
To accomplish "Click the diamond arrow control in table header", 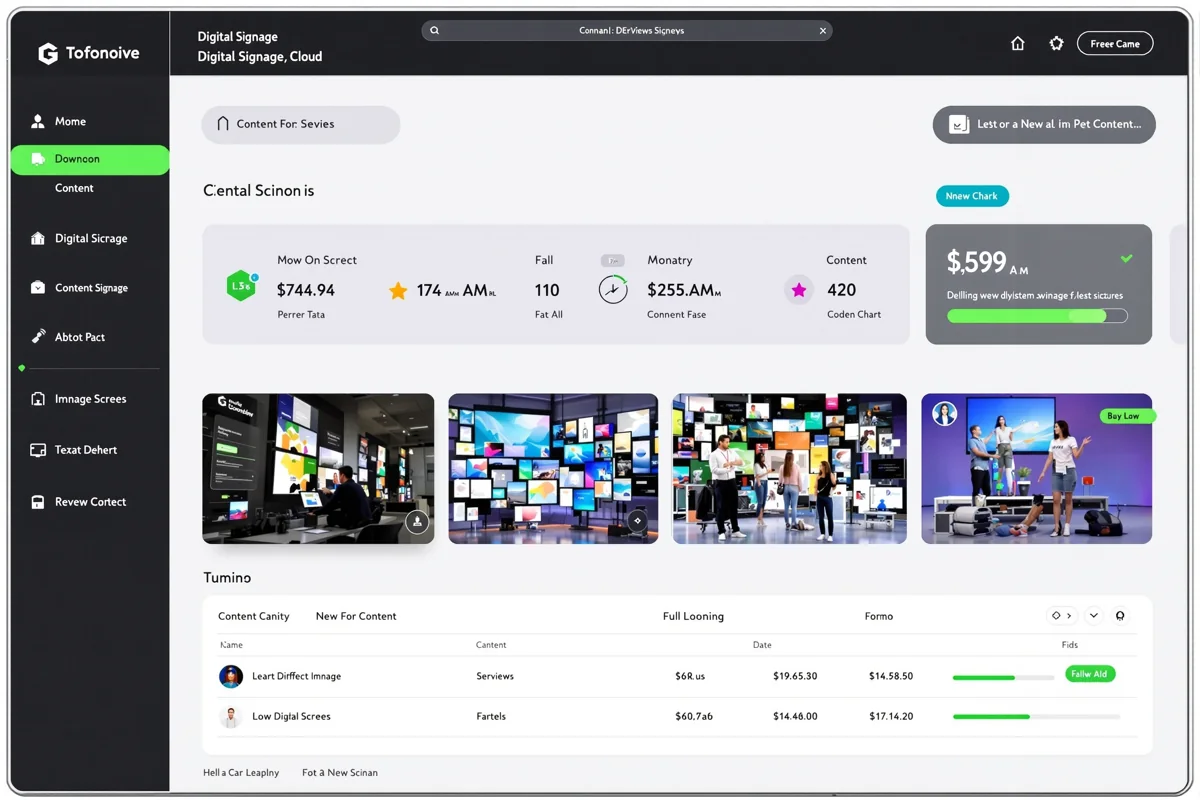I will point(1062,616).
